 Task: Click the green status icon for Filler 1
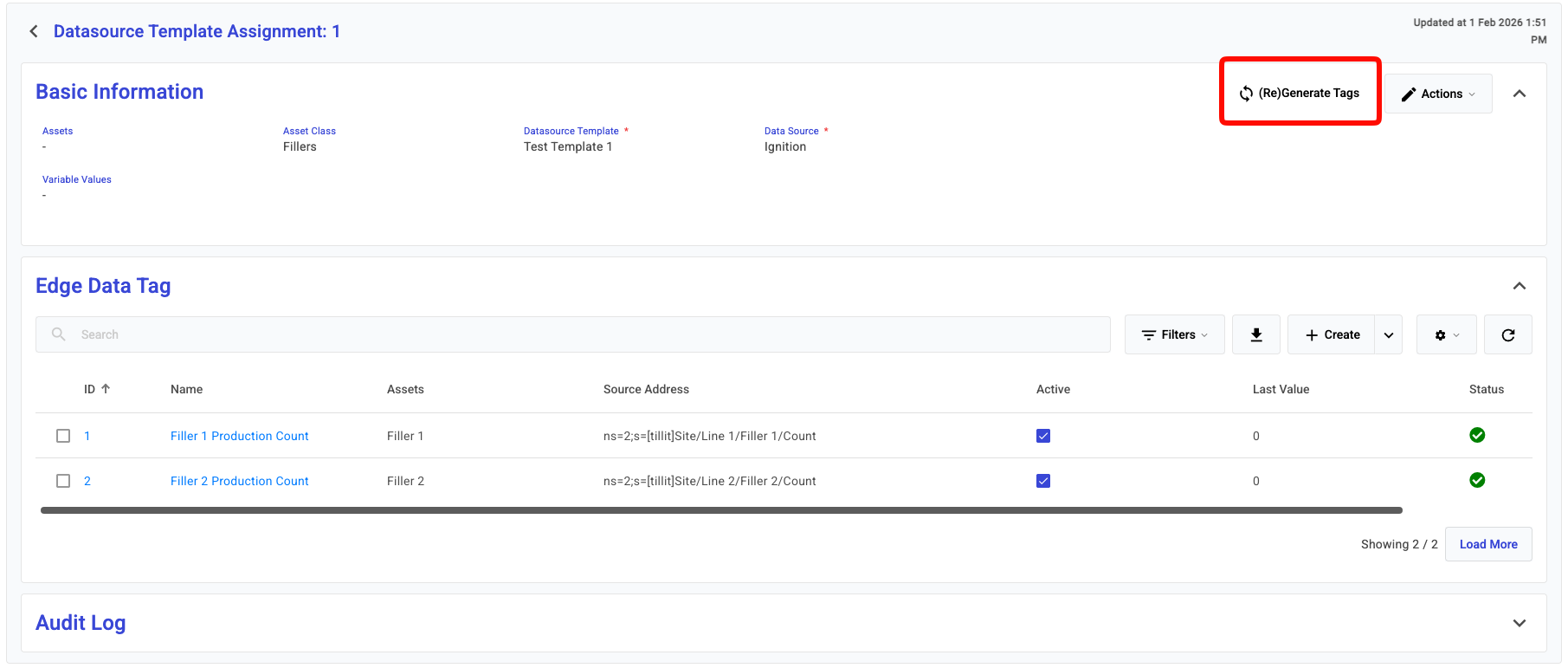tap(1477, 435)
